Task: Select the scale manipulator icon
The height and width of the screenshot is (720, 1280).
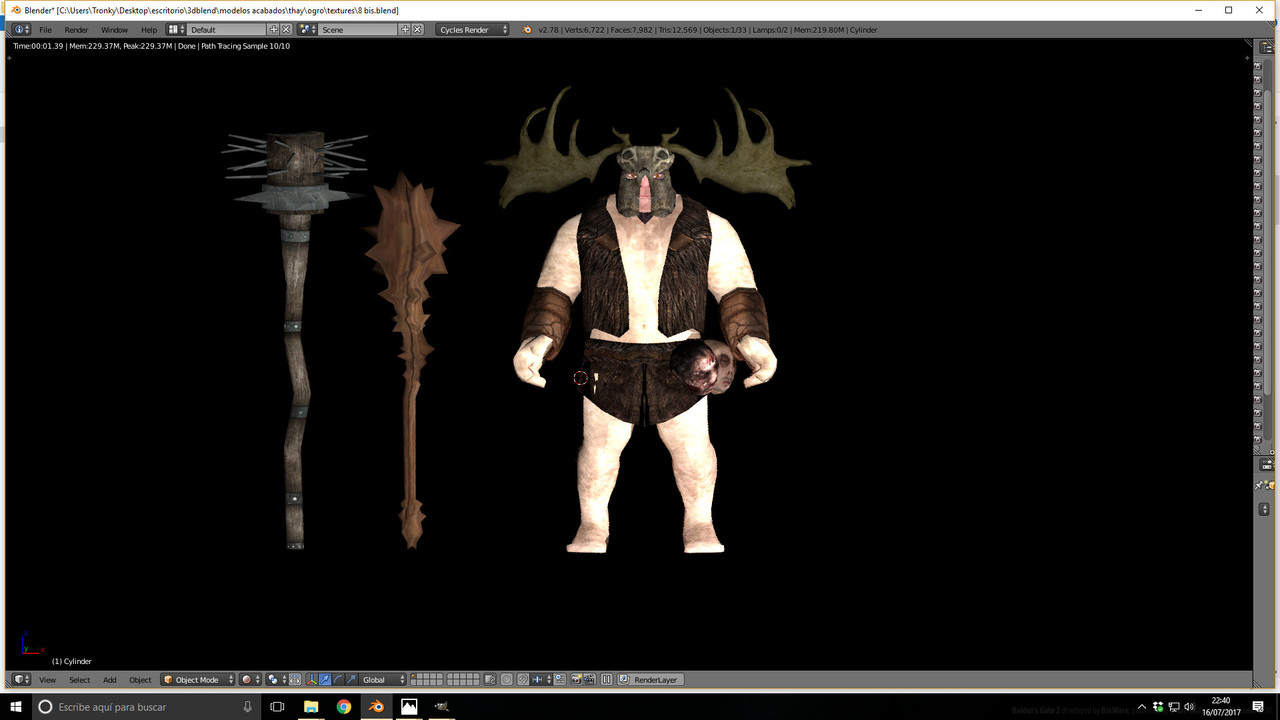Action: click(x=351, y=680)
